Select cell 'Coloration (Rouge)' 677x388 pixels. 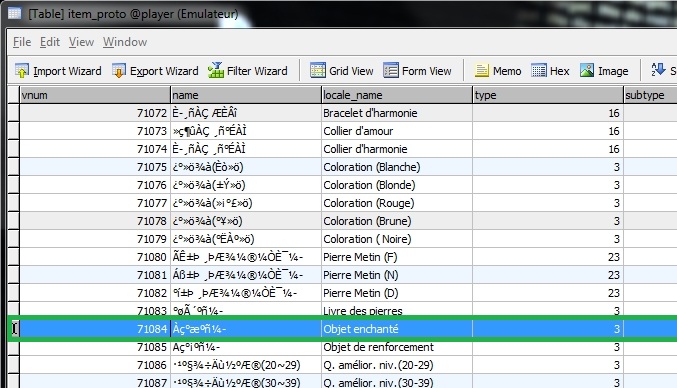click(397, 203)
